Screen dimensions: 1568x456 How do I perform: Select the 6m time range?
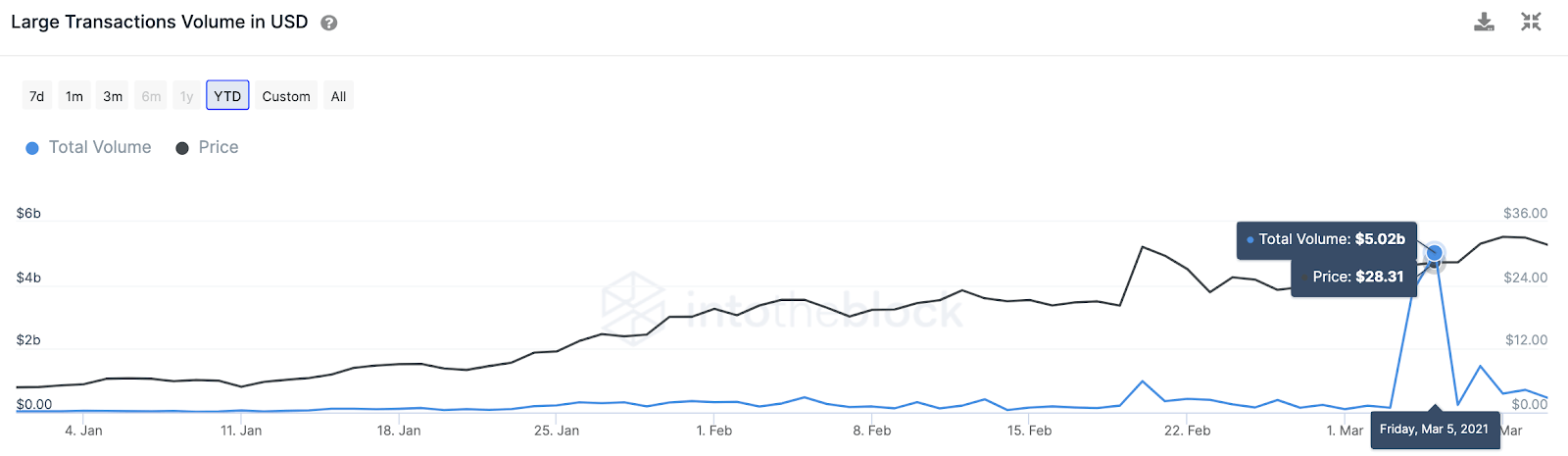pyautogui.click(x=151, y=96)
